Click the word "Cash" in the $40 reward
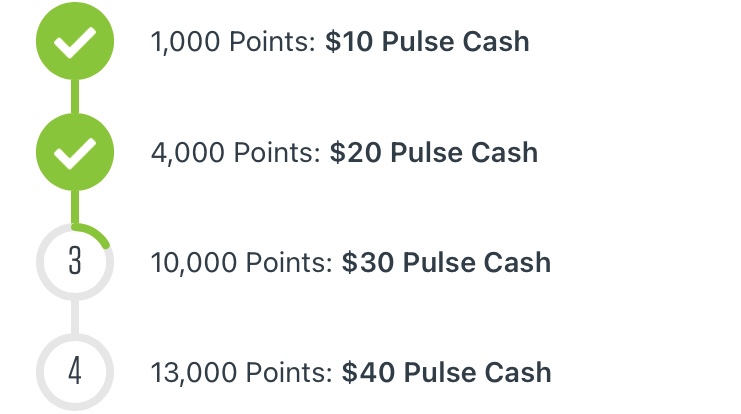 (x=517, y=372)
